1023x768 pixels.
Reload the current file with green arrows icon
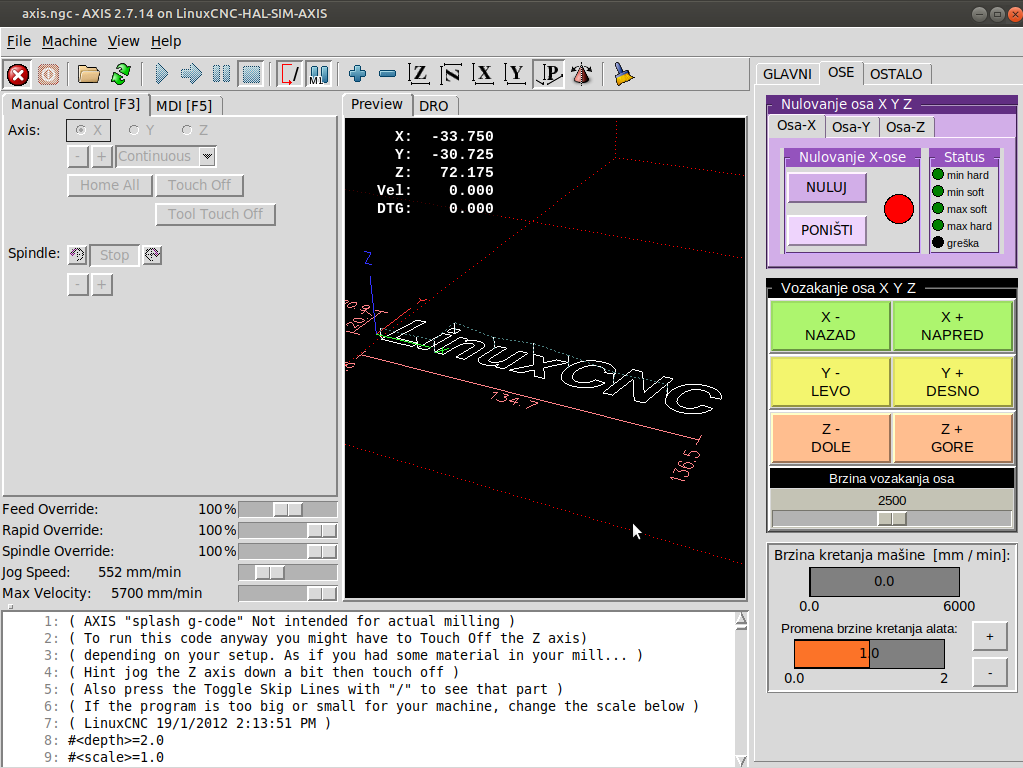click(121, 74)
